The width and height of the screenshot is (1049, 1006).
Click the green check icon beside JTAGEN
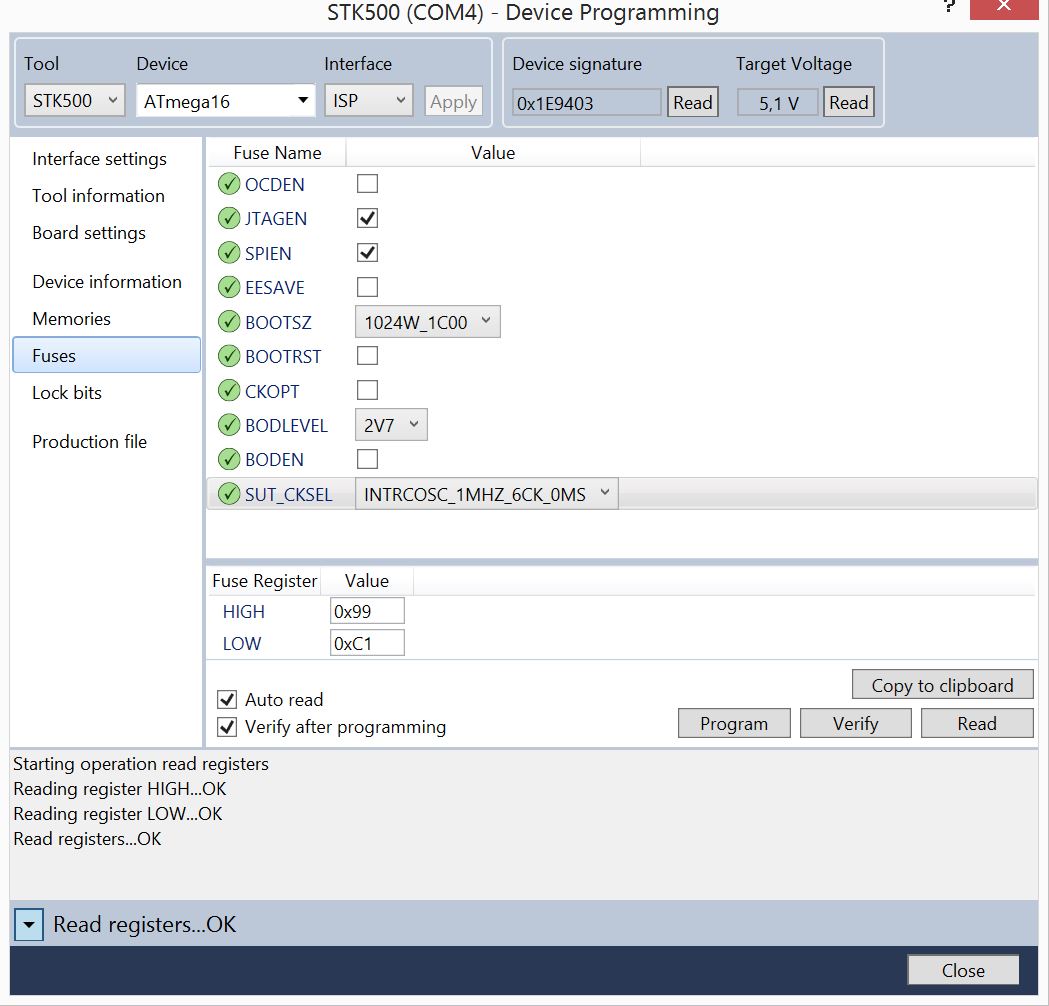229,218
